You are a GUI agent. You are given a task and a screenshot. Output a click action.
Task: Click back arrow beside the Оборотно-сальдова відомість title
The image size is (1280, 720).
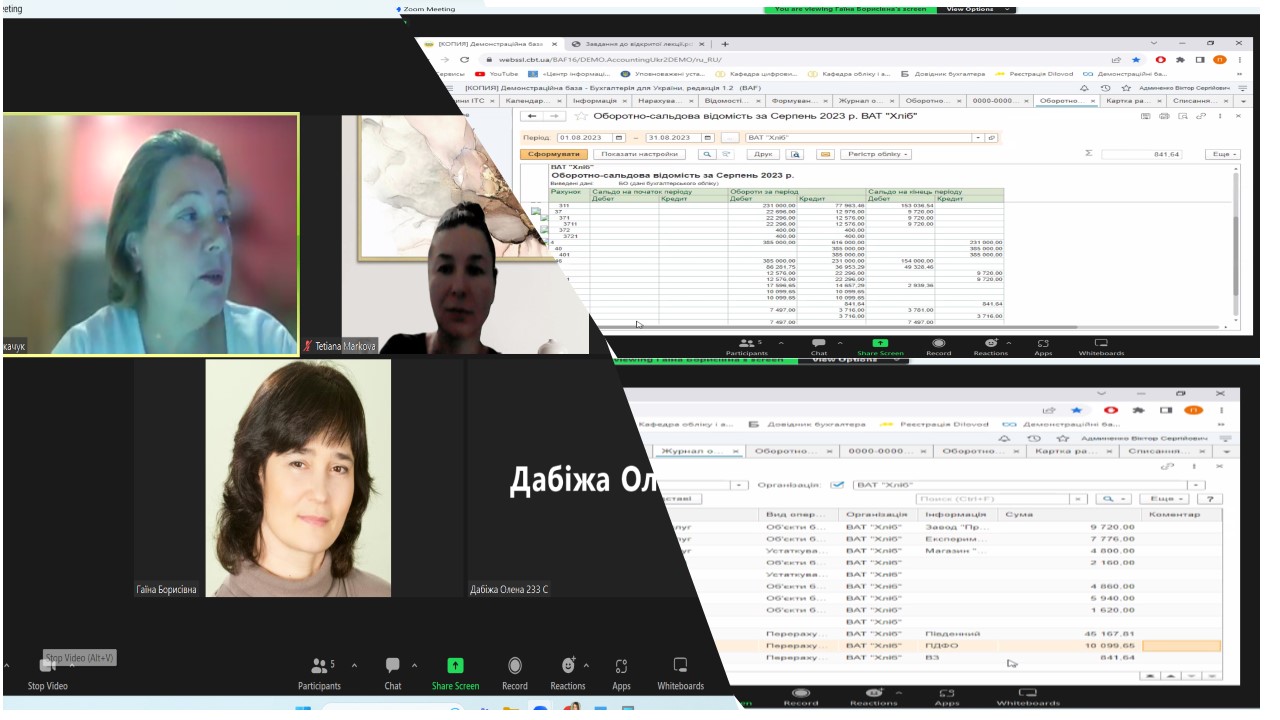pos(532,116)
